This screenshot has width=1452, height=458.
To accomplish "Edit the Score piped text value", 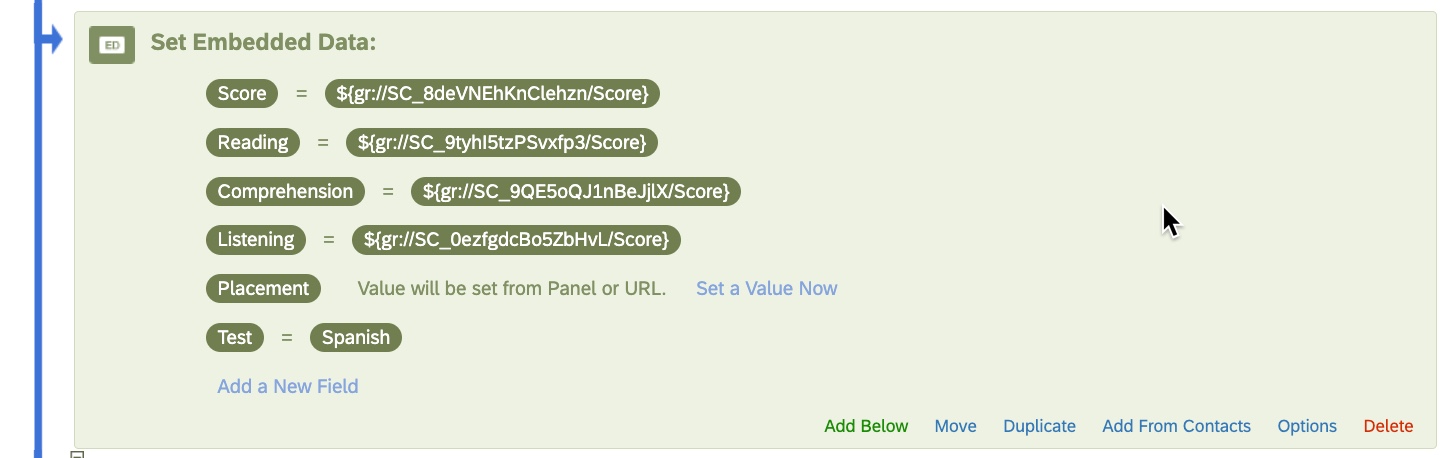I will click(x=492, y=94).
